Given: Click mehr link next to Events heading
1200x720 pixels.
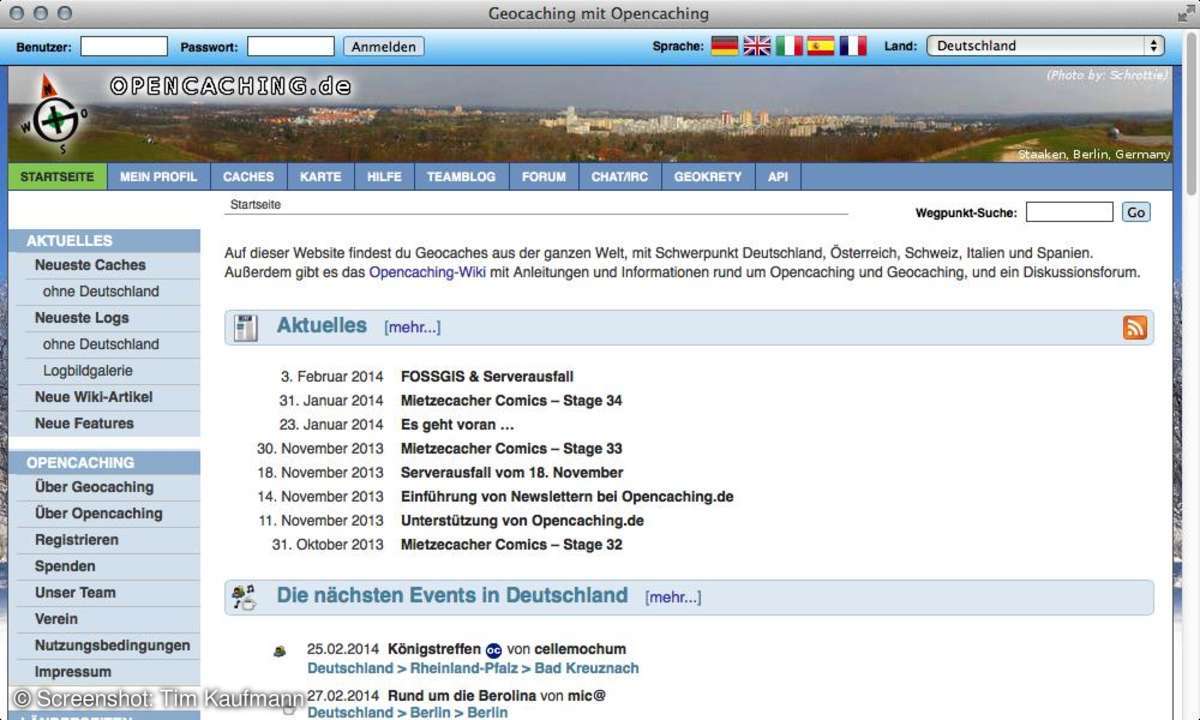Looking at the screenshot, I should (x=673, y=597).
